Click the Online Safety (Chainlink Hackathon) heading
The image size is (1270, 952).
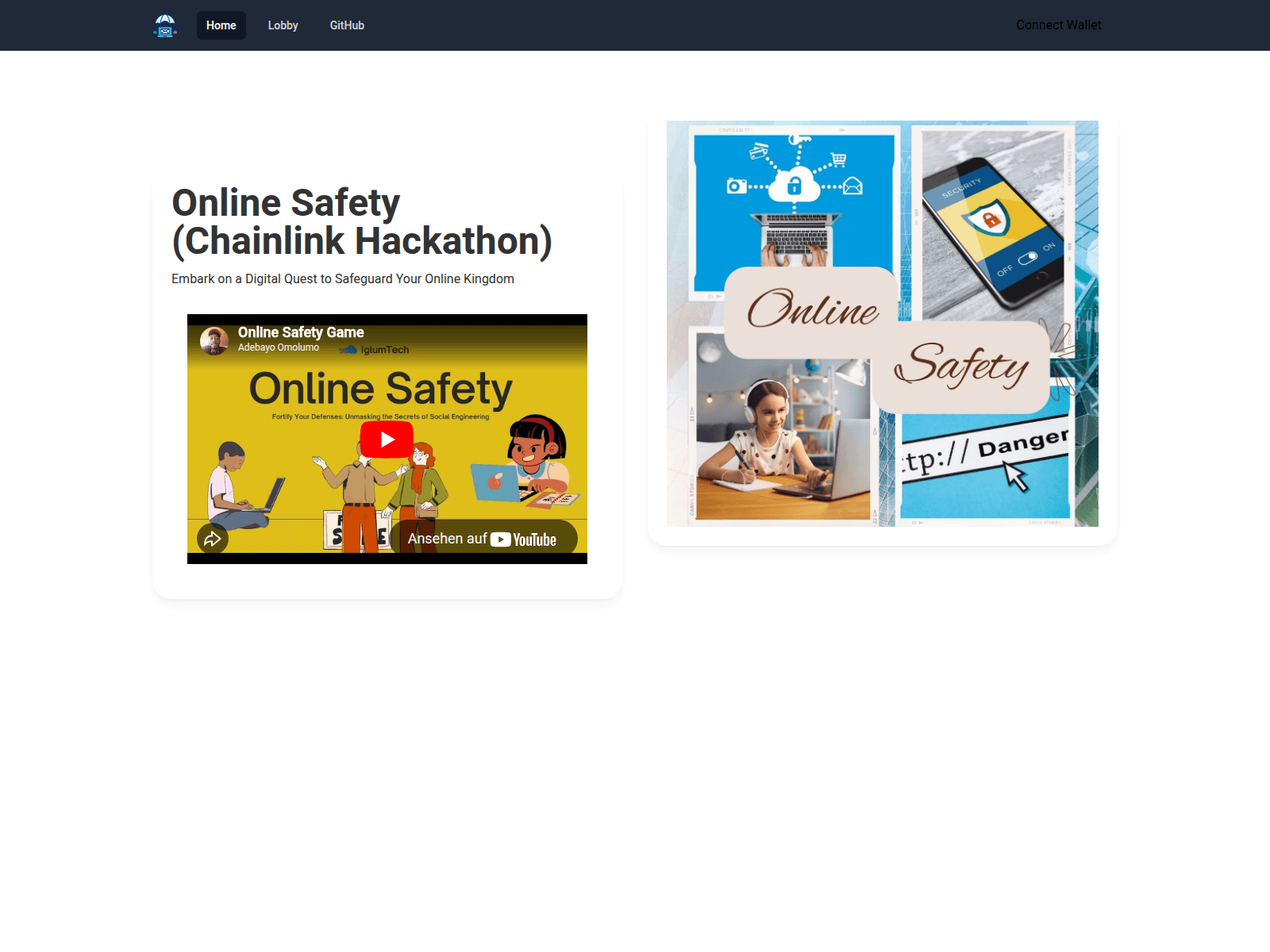[x=362, y=222]
